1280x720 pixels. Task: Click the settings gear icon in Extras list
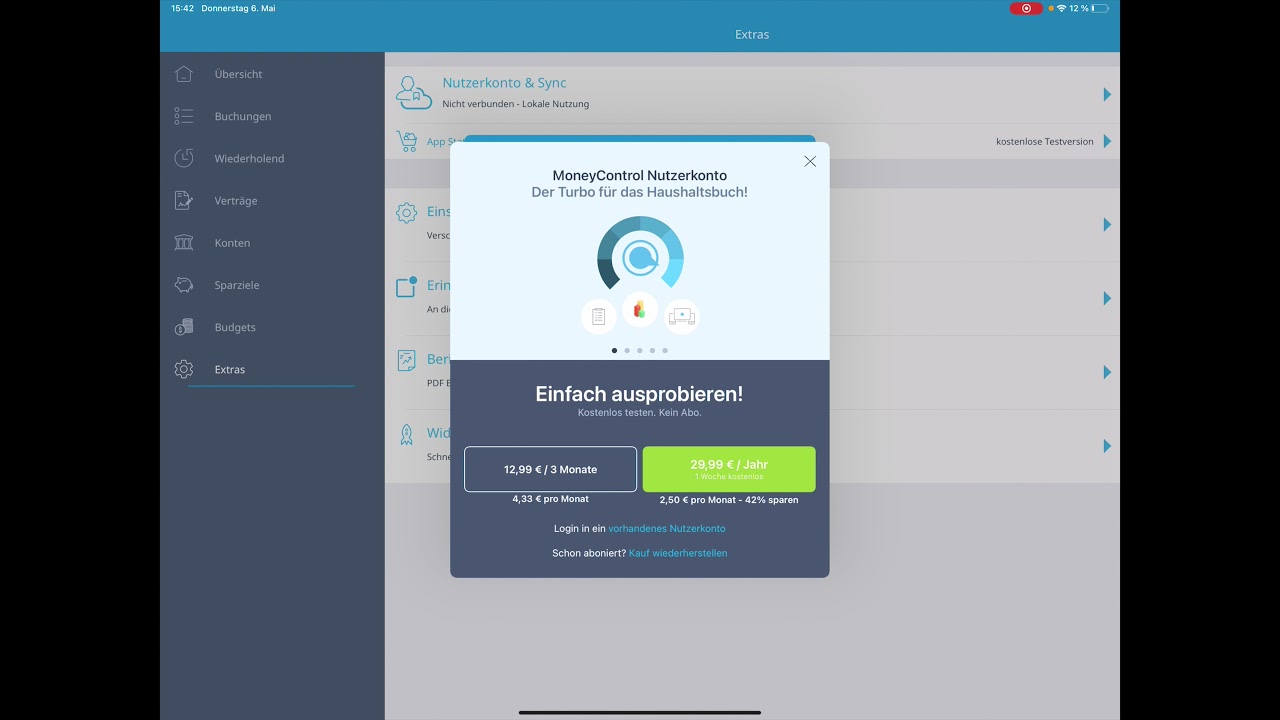[406, 213]
